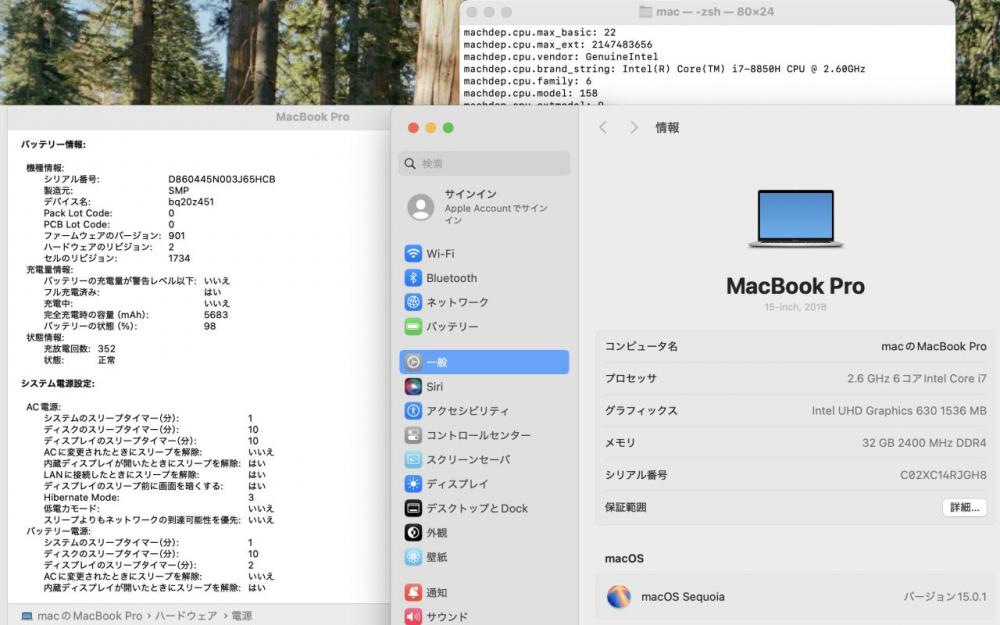Open the Siri icon in sidebar
This screenshot has width=1000, height=625.
(x=413, y=386)
